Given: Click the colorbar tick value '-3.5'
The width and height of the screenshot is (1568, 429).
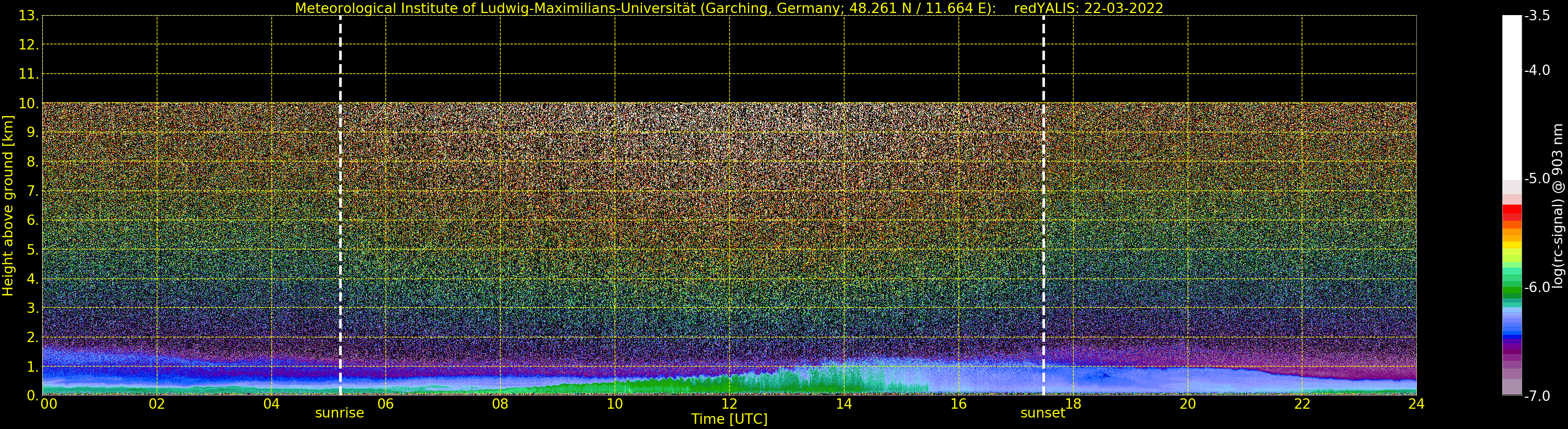Looking at the screenshot, I should [x=1537, y=16].
